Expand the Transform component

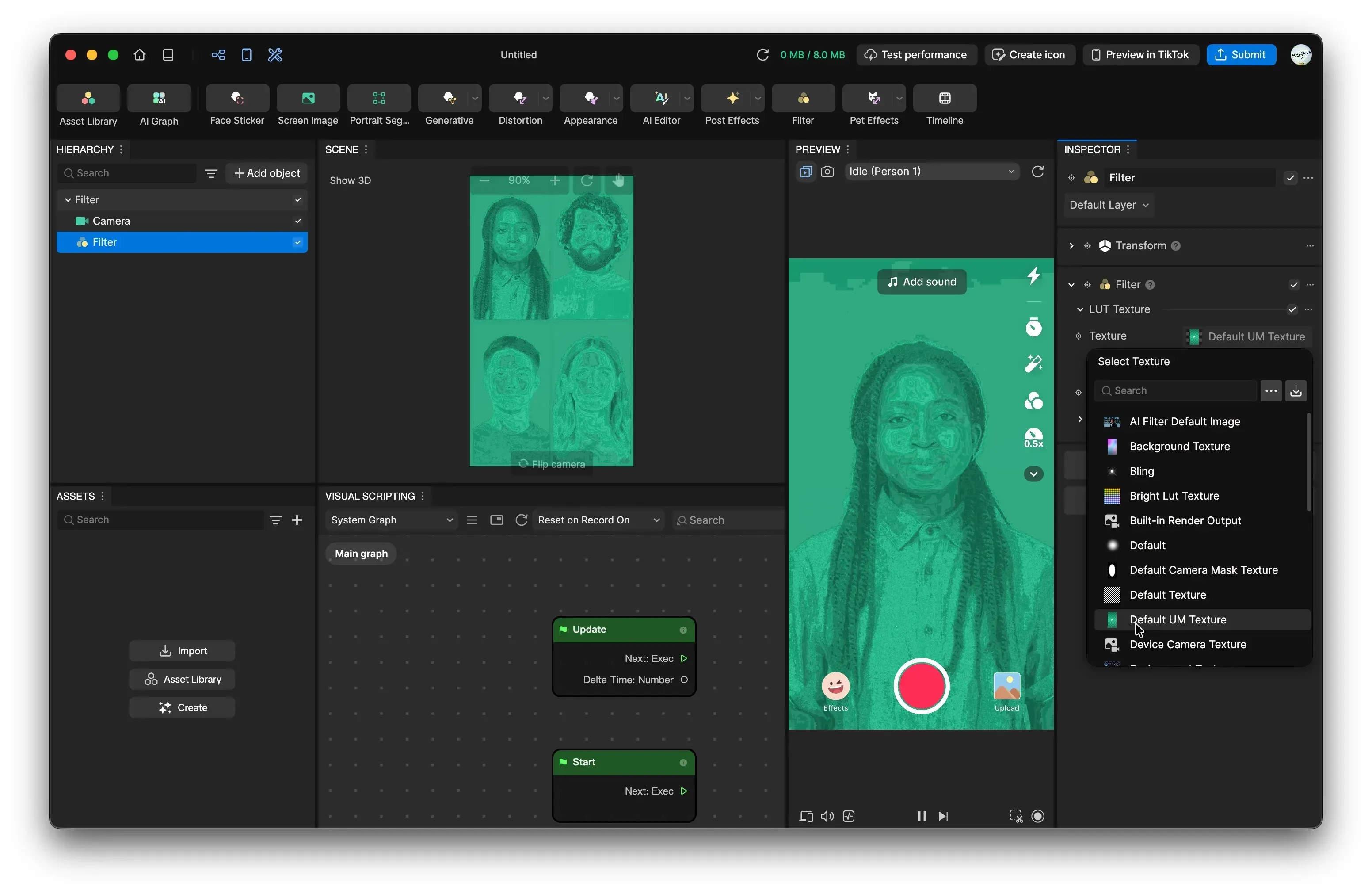pyautogui.click(x=1071, y=246)
